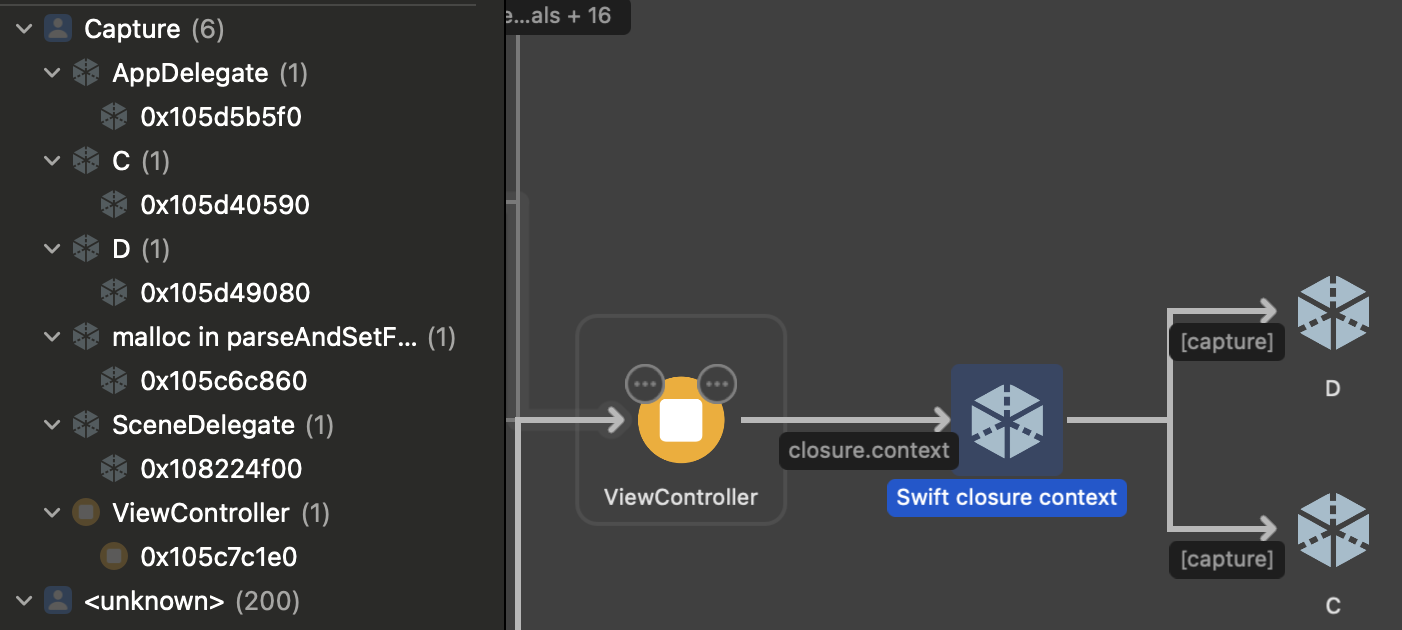This screenshot has width=1402, height=630.
Task: Click the yellow ViewController node in graph
Action: click(680, 419)
